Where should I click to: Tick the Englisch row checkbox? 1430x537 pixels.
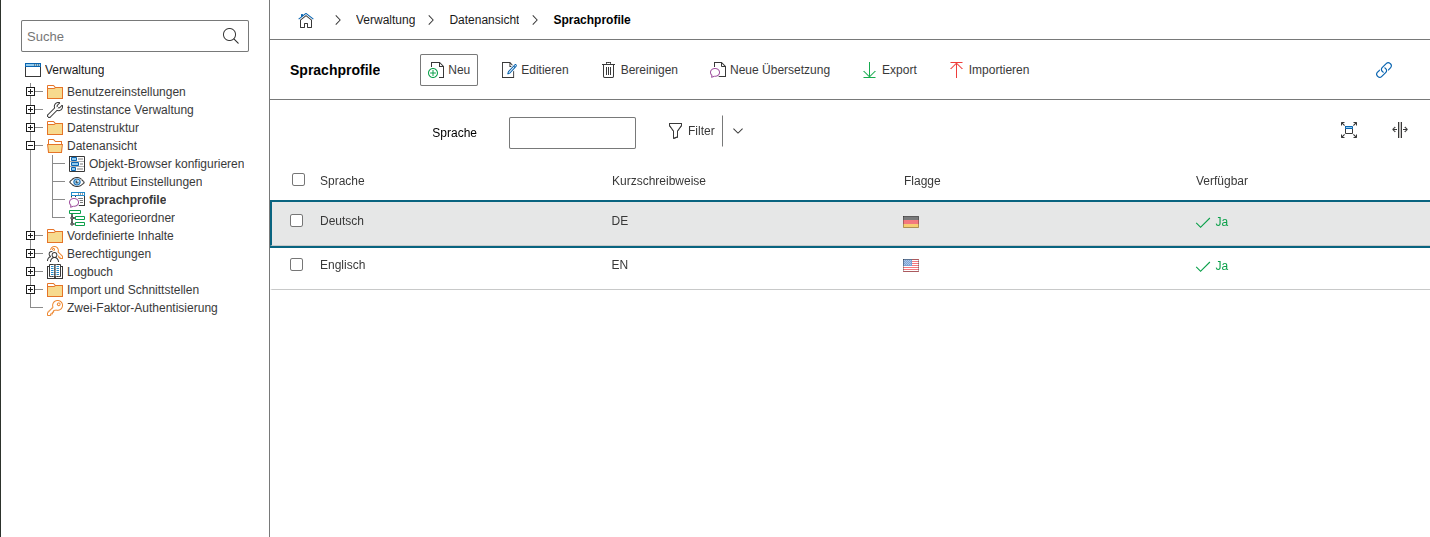click(x=297, y=265)
